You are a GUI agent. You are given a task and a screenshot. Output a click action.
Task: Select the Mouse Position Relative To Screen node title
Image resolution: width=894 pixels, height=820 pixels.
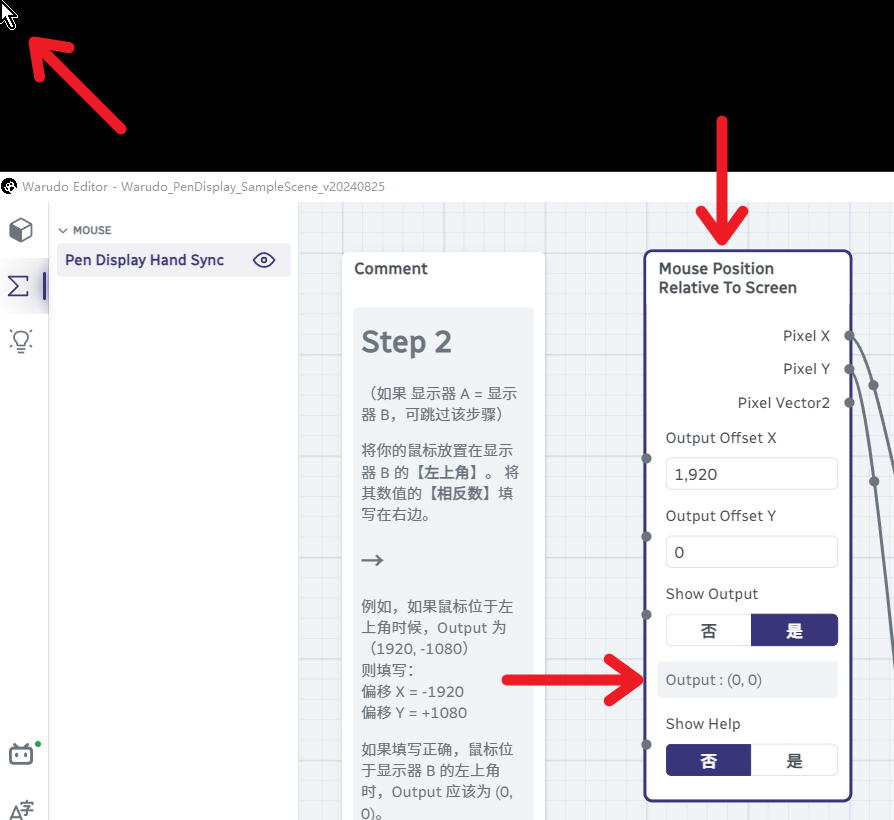728,278
